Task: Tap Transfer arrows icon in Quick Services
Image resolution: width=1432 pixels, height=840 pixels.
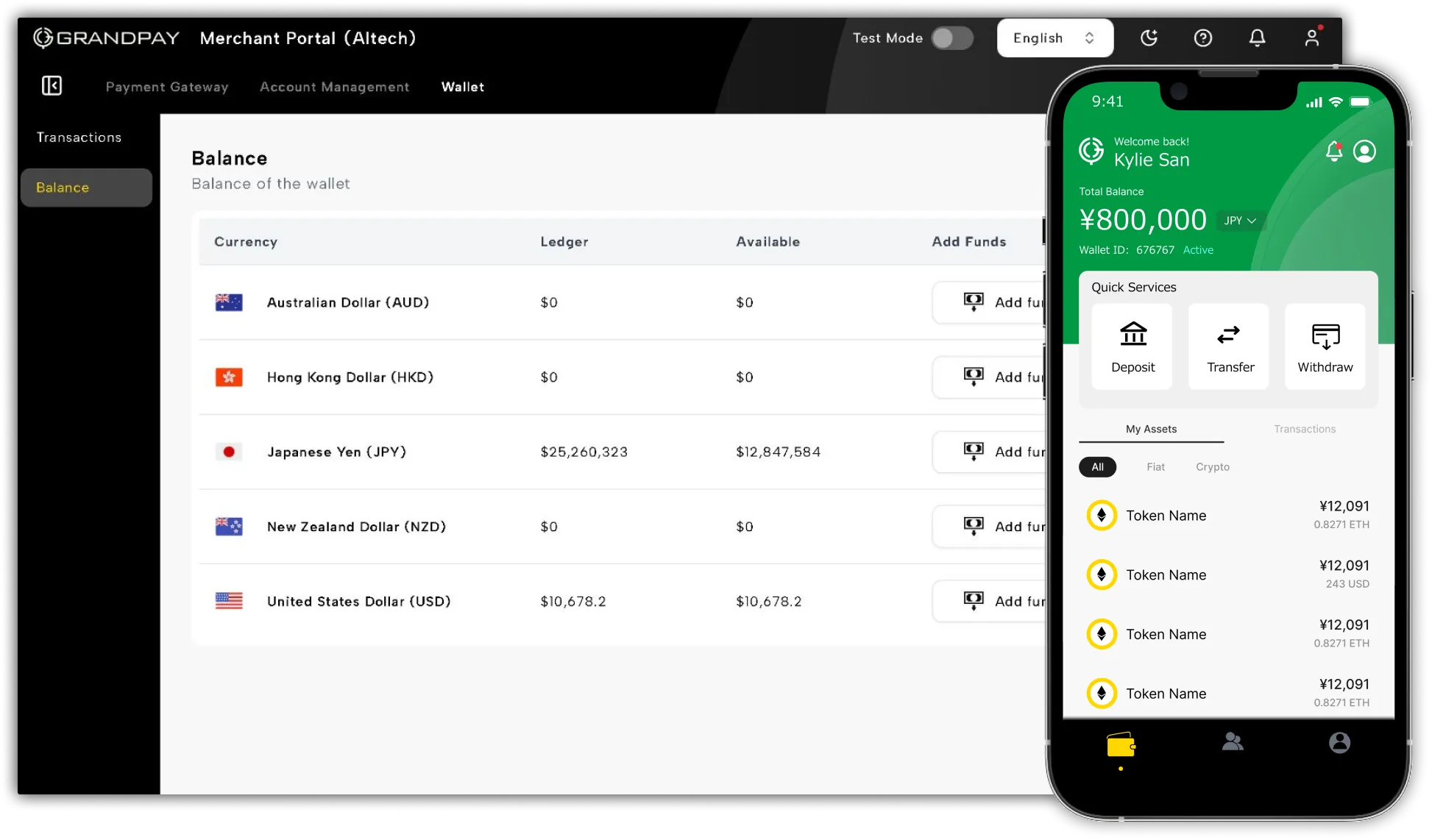Action: [1228, 335]
